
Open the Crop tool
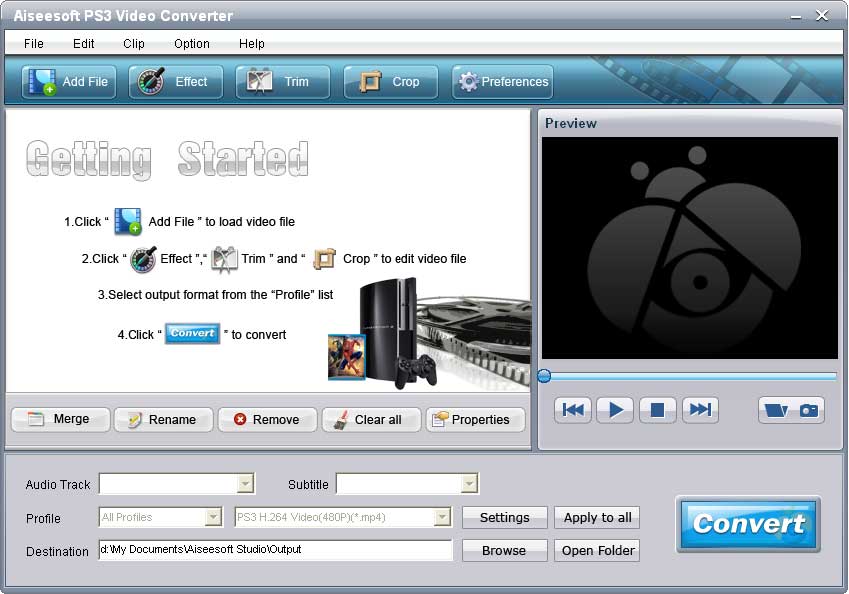click(391, 82)
